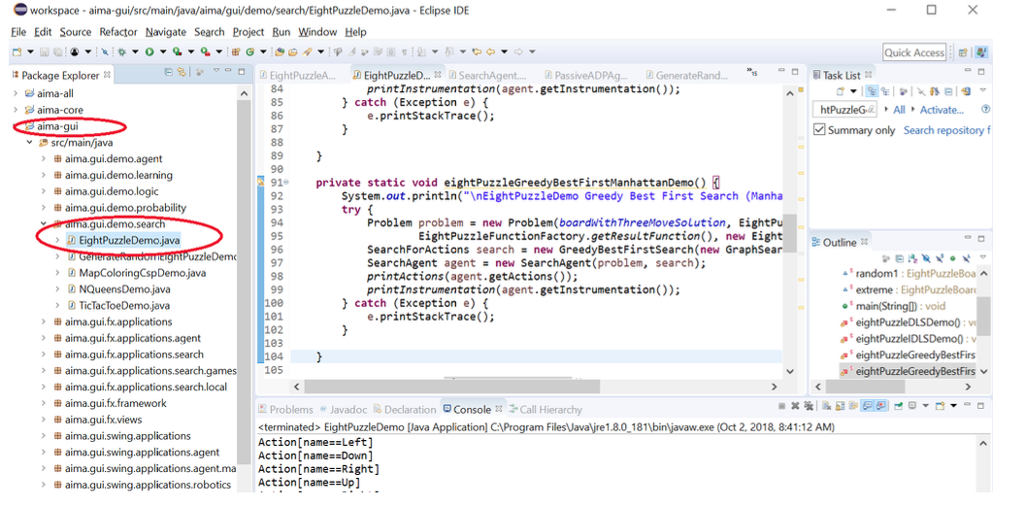Click Remove All Terminated Launches console icon
The image size is (1024, 506).
pyautogui.click(x=808, y=406)
